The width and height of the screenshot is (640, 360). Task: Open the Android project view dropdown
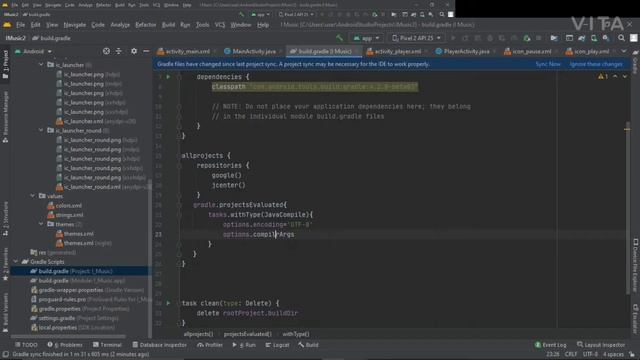(x=33, y=51)
